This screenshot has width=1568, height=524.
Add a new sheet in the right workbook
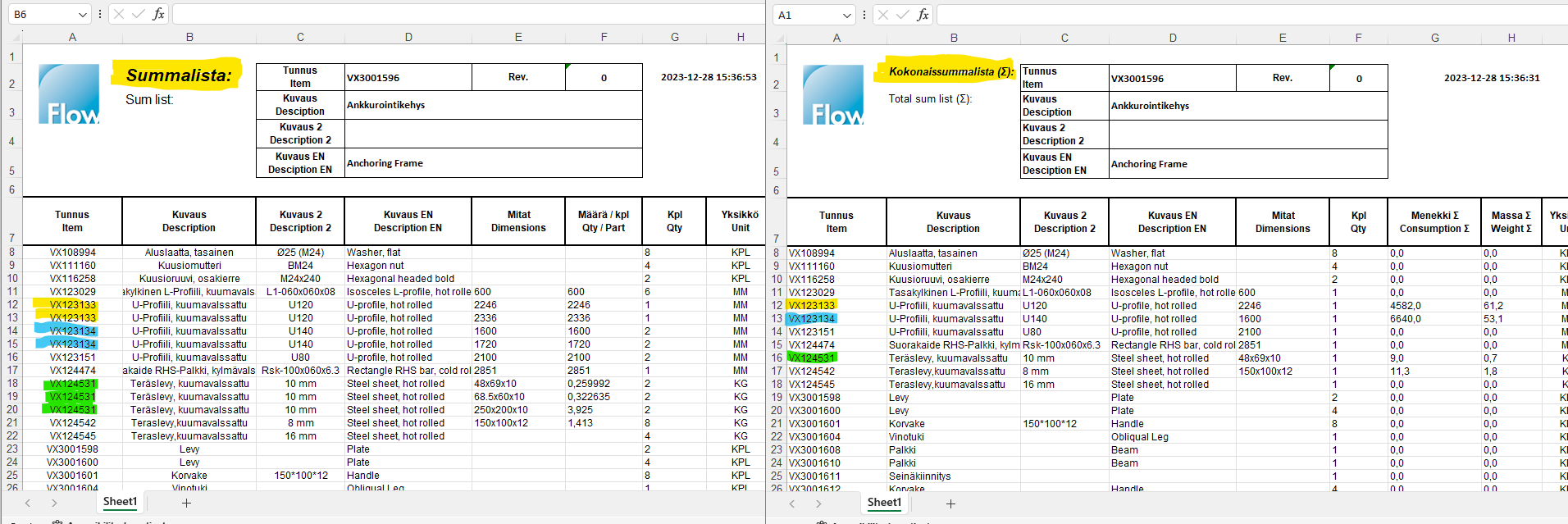pyautogui.click(x=950, y=503)
